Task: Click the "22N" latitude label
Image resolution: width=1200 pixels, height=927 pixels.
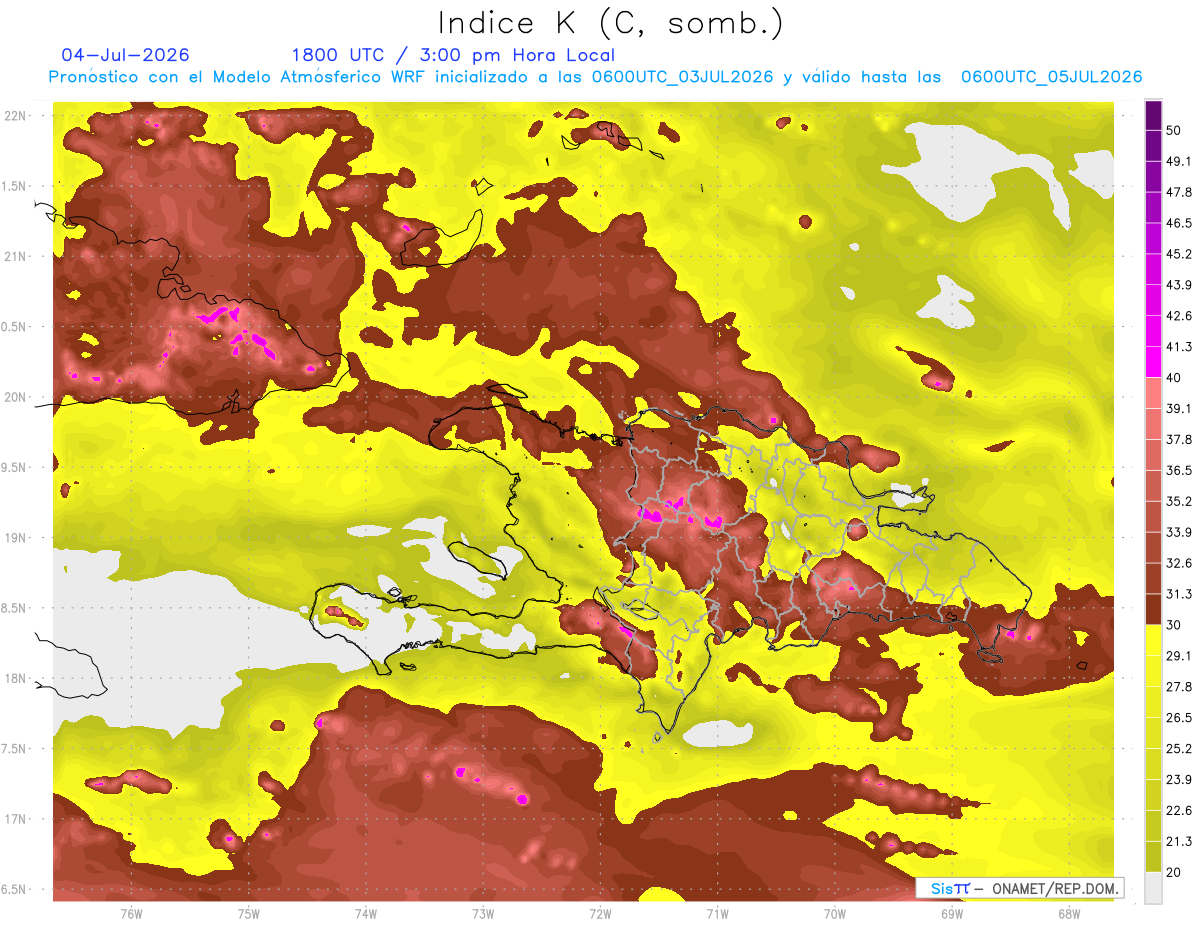Action: coord(16,115)
